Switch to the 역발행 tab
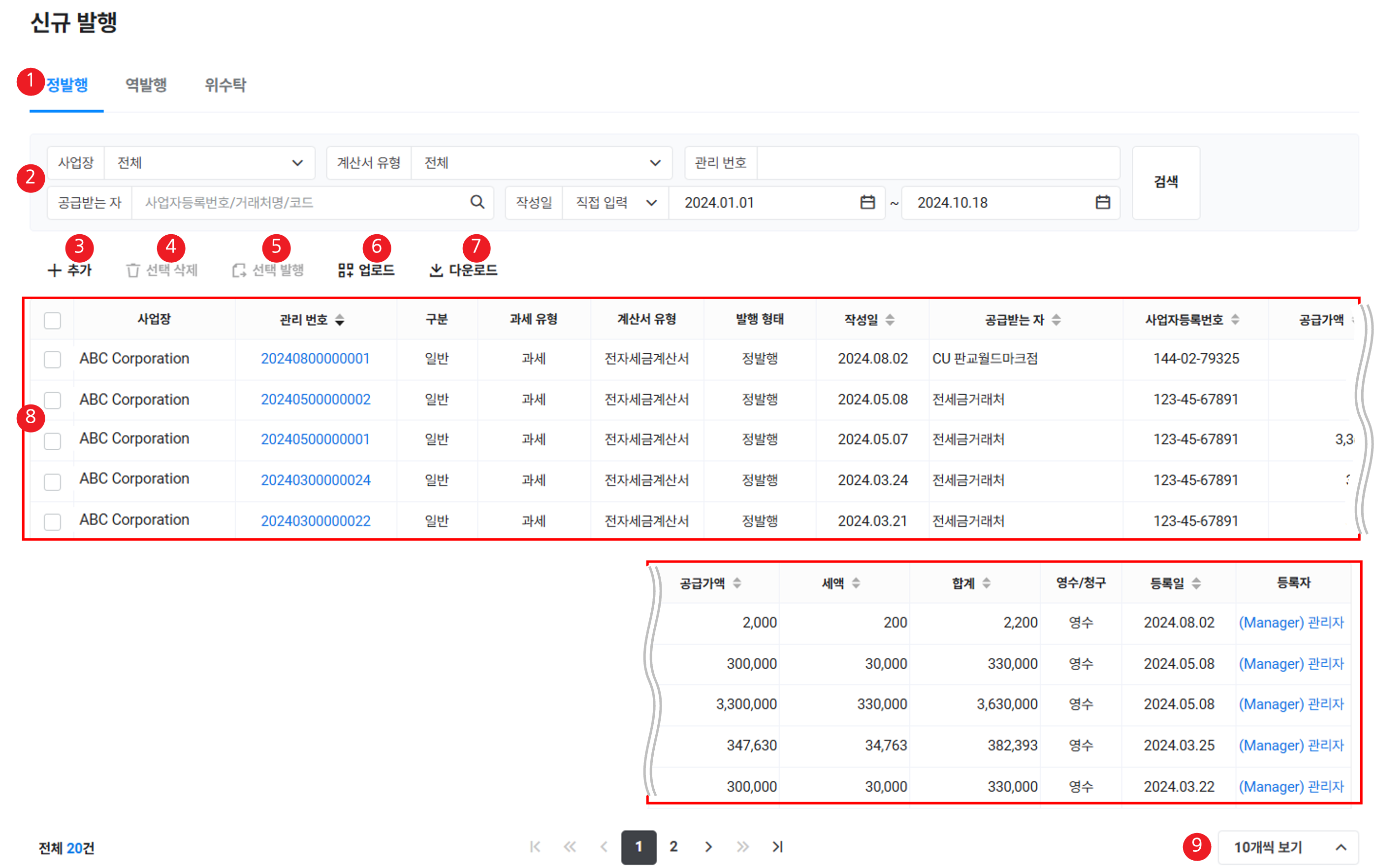The width and height of the screenshot is (1374, 868). (x=146, y=85)
